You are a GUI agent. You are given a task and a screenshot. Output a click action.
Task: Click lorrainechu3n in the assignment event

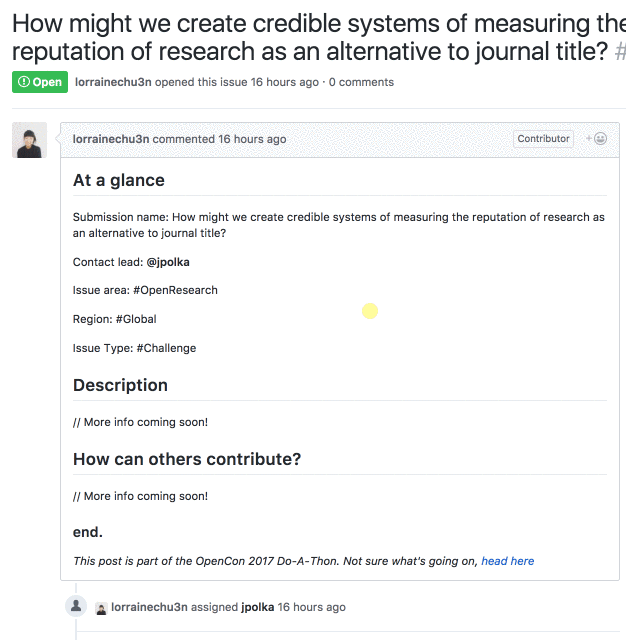149,607
